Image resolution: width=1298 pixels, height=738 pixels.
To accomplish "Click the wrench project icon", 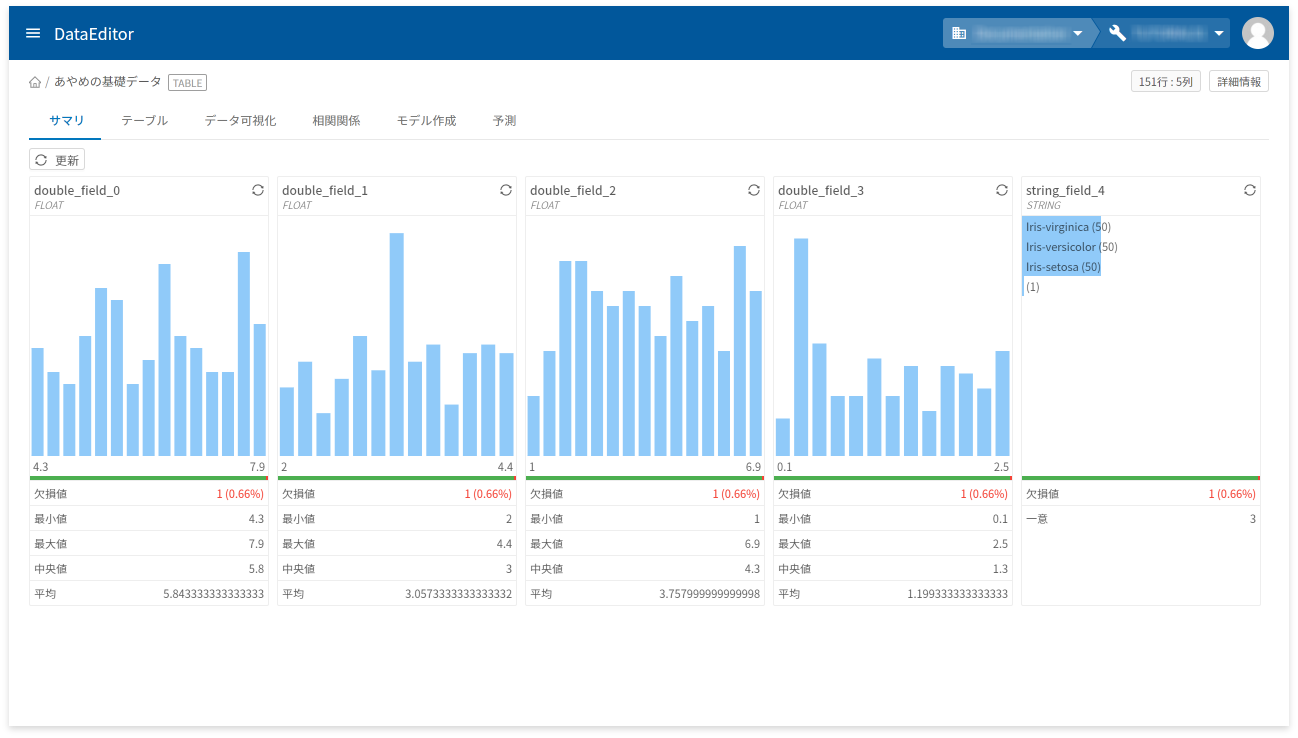I will 1117,33.
